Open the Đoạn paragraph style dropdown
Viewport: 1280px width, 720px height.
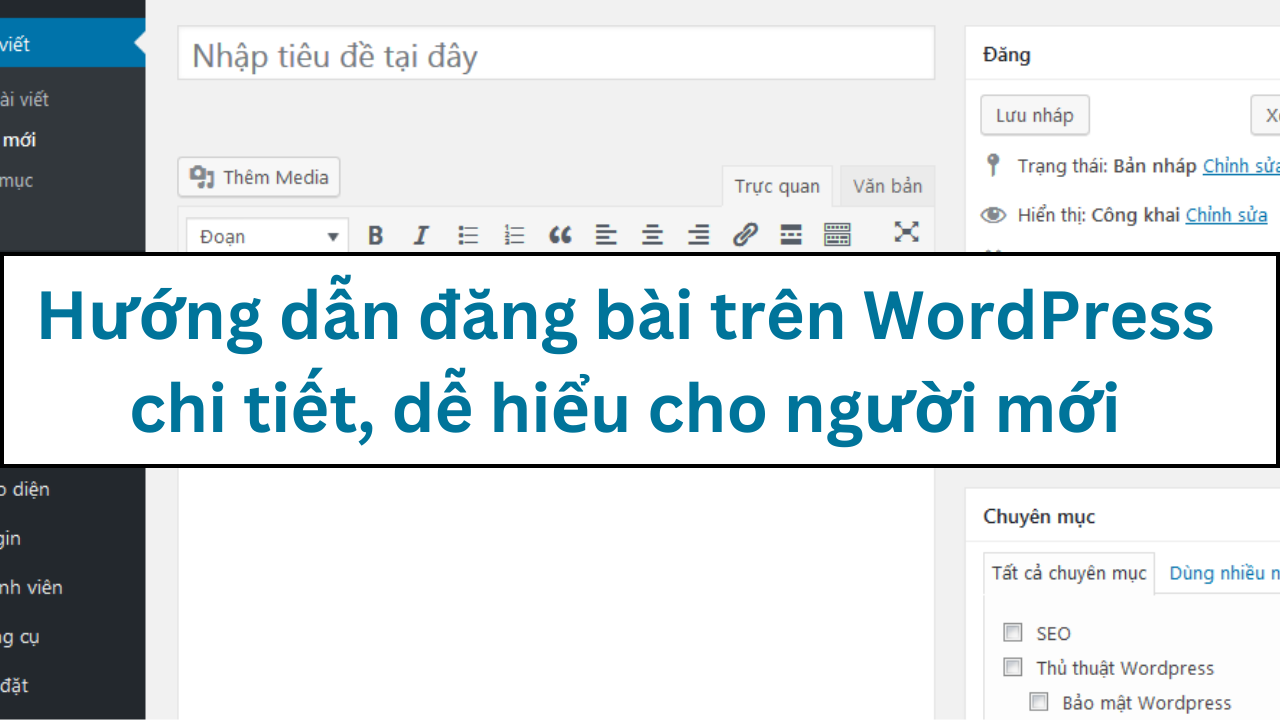[266, 235]
